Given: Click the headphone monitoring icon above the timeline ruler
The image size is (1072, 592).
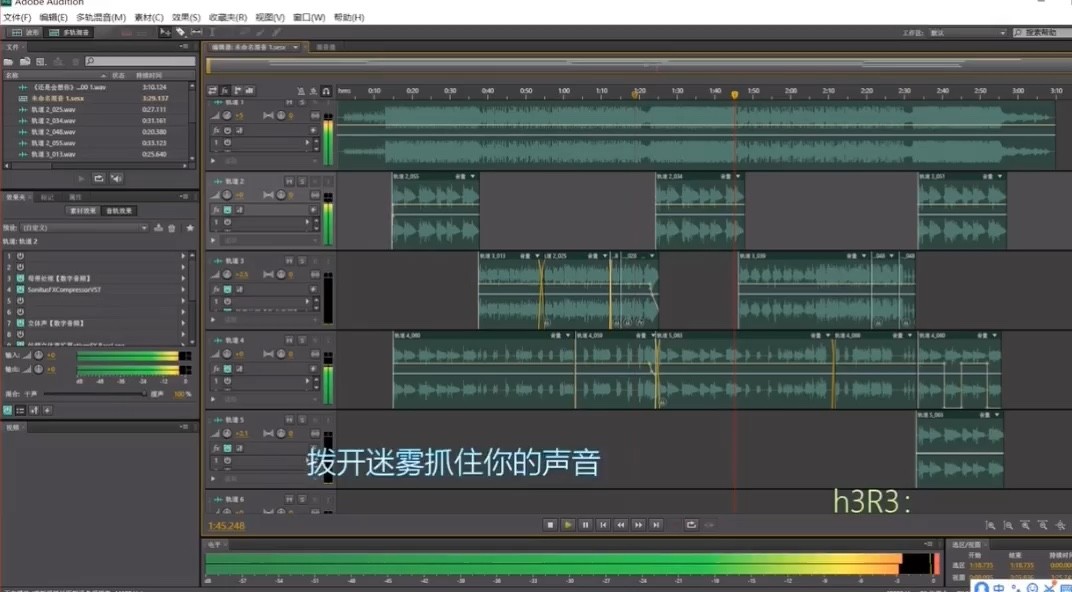Looking at the screenshot, I should 326,91.
